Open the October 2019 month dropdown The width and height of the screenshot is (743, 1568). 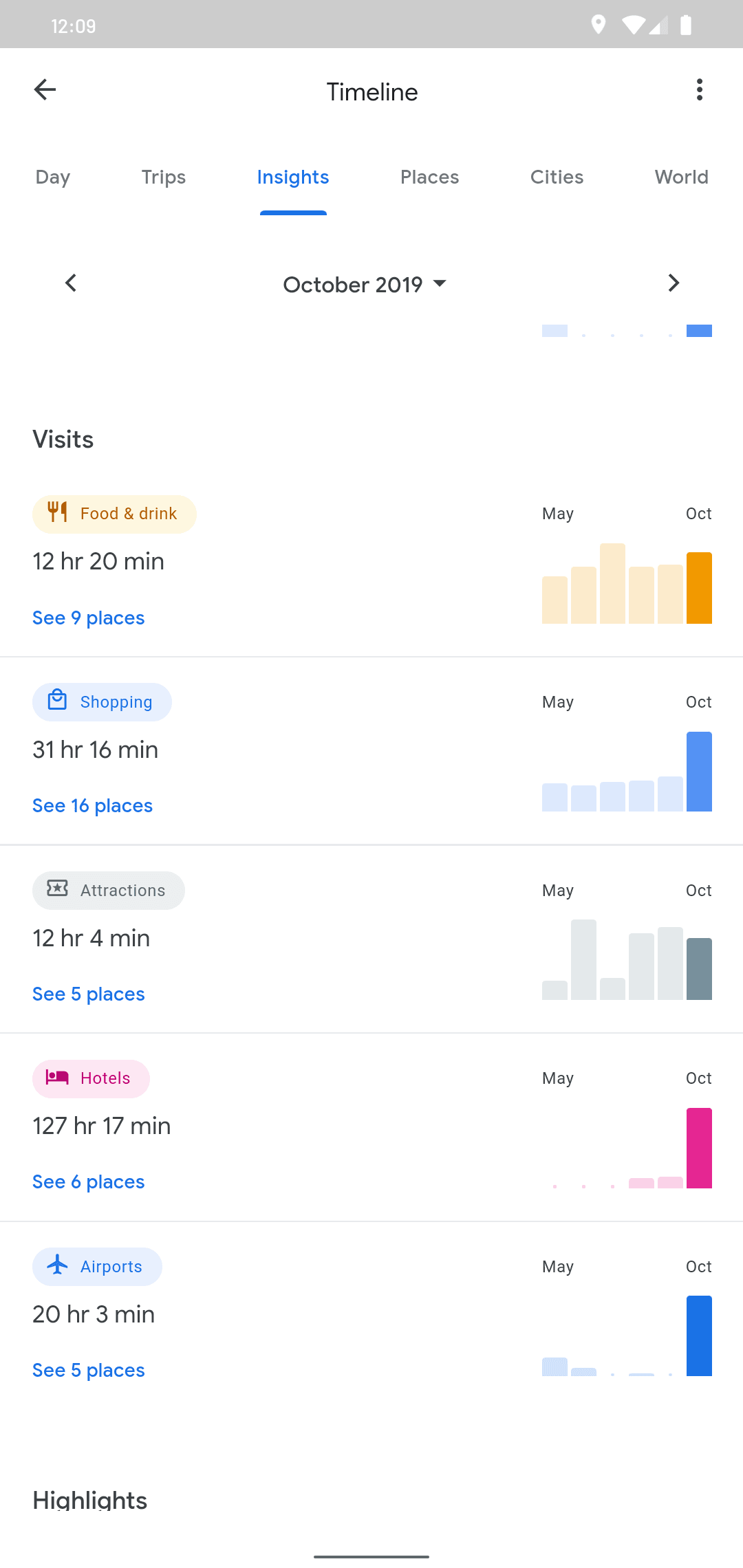[365, 285]
